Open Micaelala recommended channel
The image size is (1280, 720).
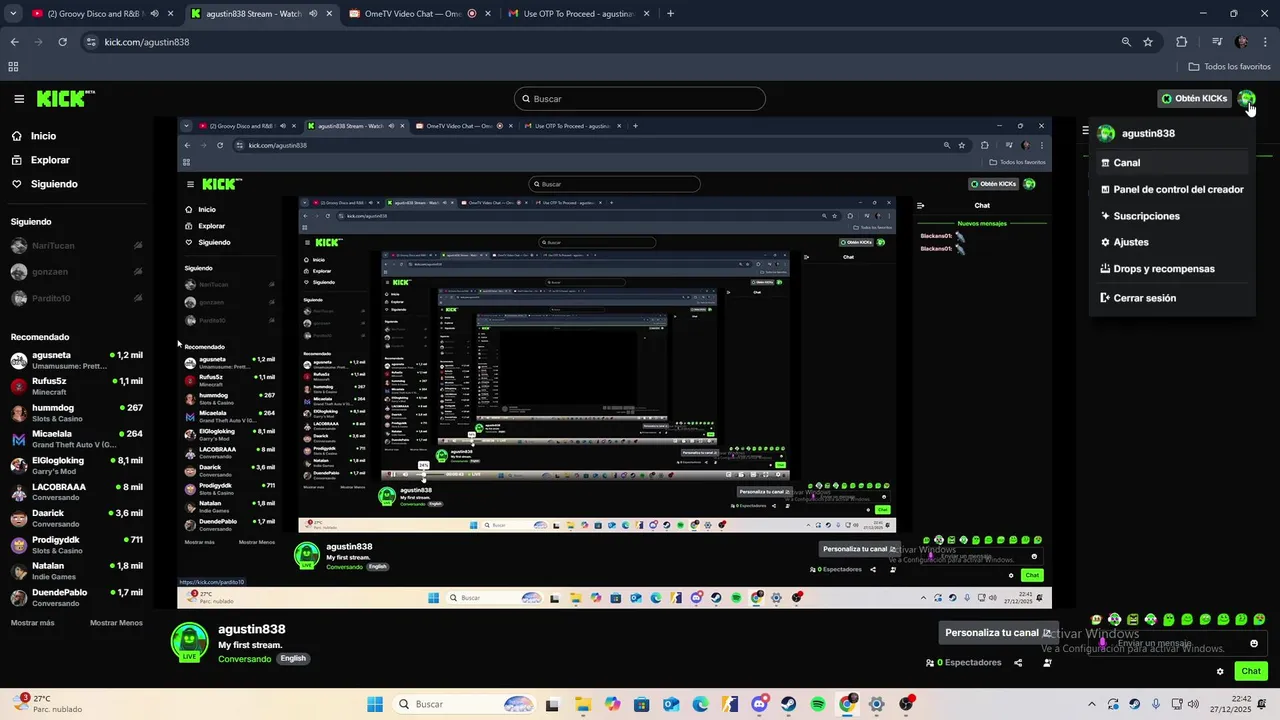click(77, 439)
